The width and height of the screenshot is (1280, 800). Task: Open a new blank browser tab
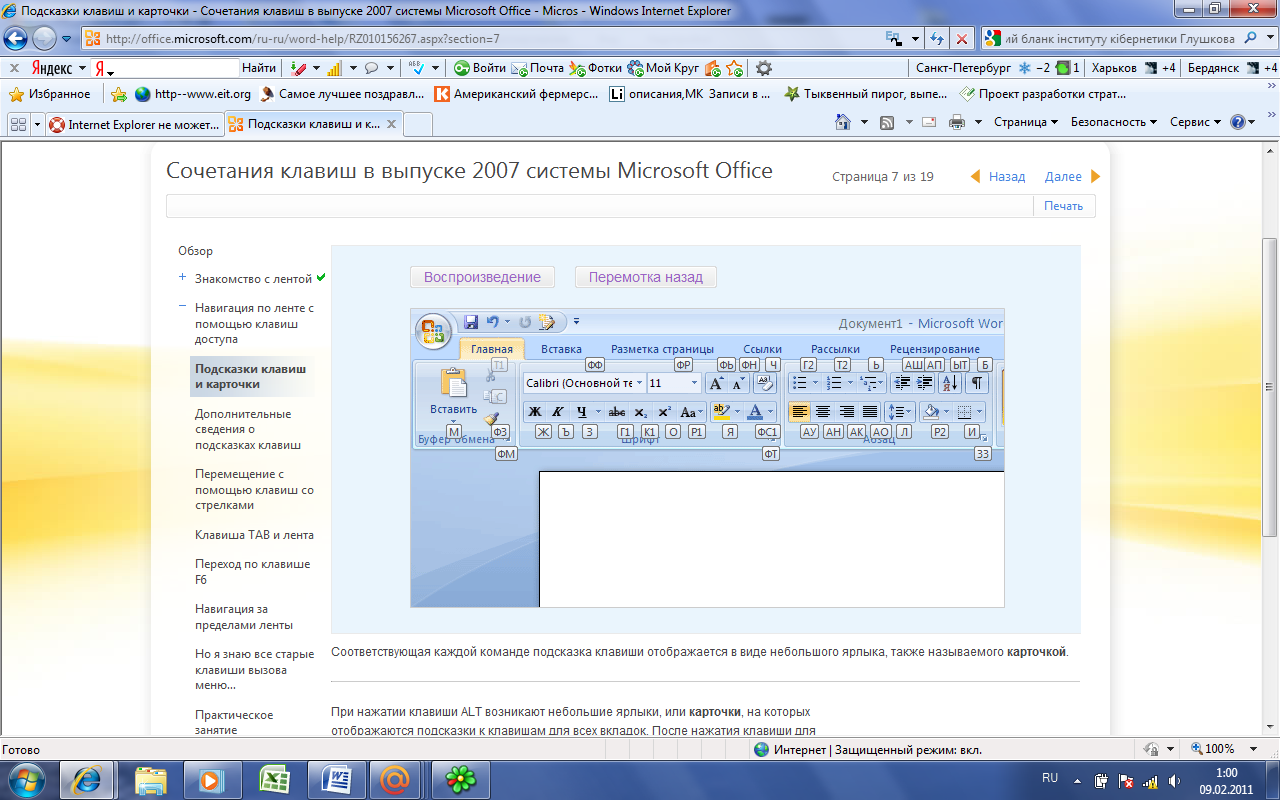pyautogui.click(x=418, y=125)
